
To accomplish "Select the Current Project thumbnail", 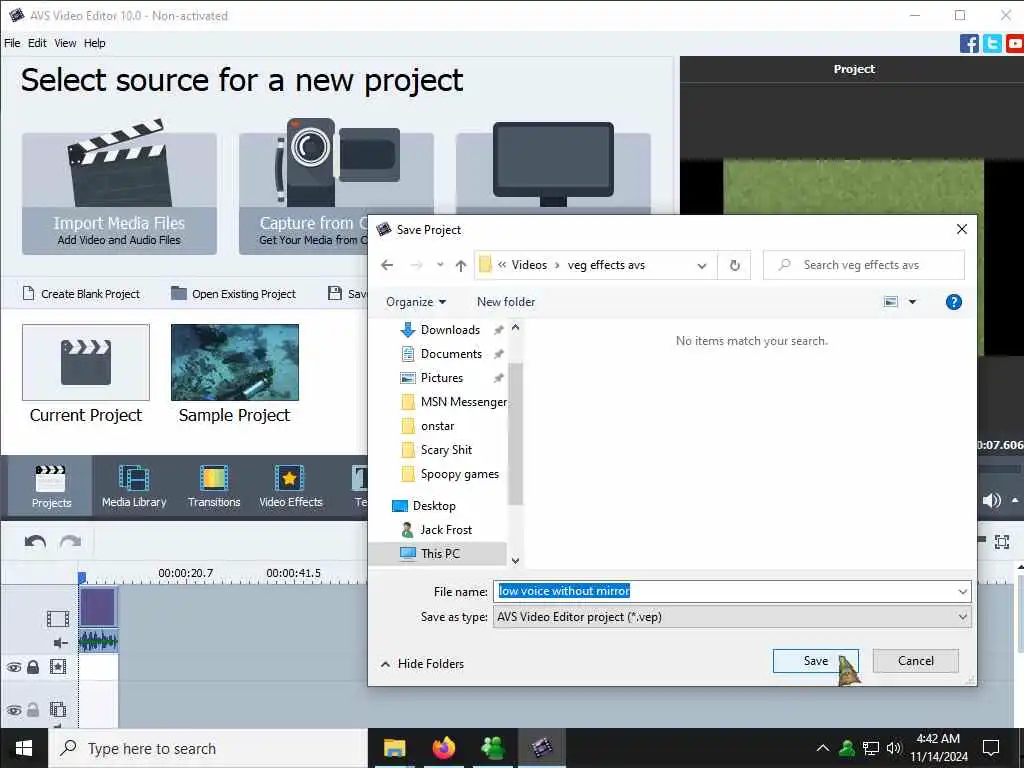I will (86, 362).
